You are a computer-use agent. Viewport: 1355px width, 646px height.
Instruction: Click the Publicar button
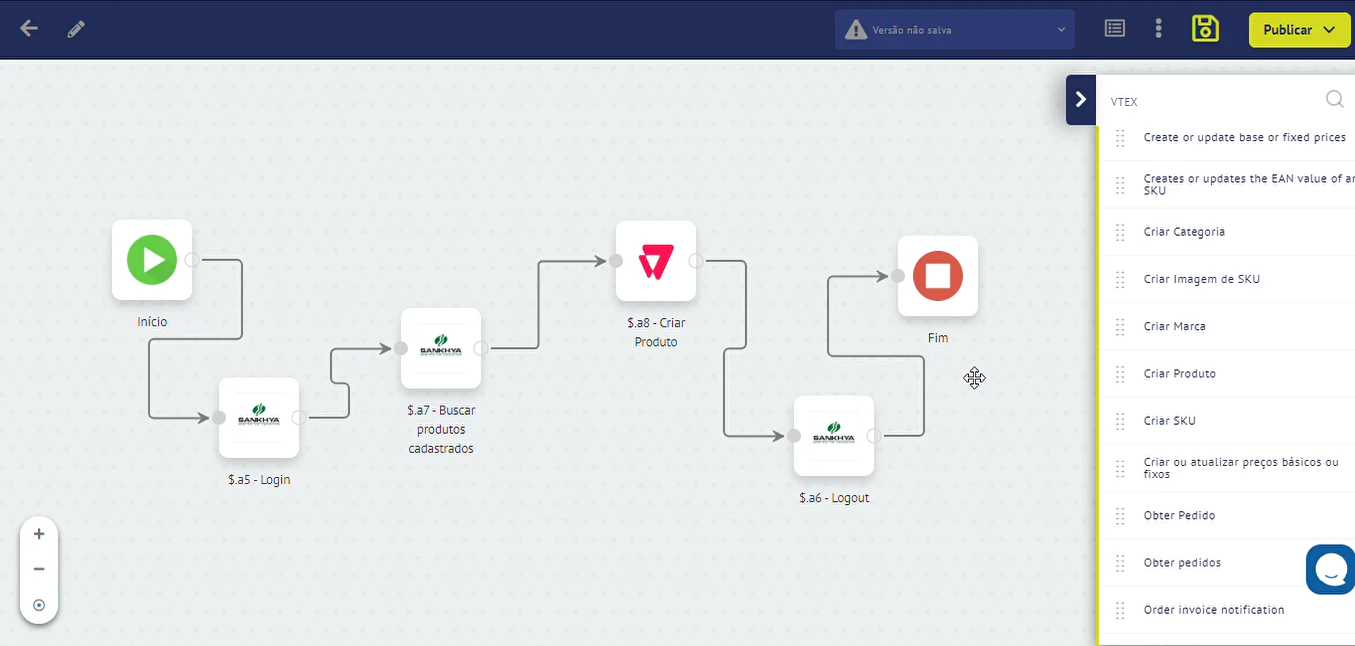point(1290,30)
